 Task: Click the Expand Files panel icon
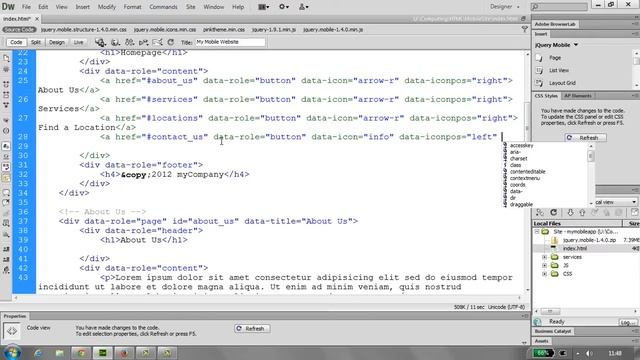click(635, 213)
